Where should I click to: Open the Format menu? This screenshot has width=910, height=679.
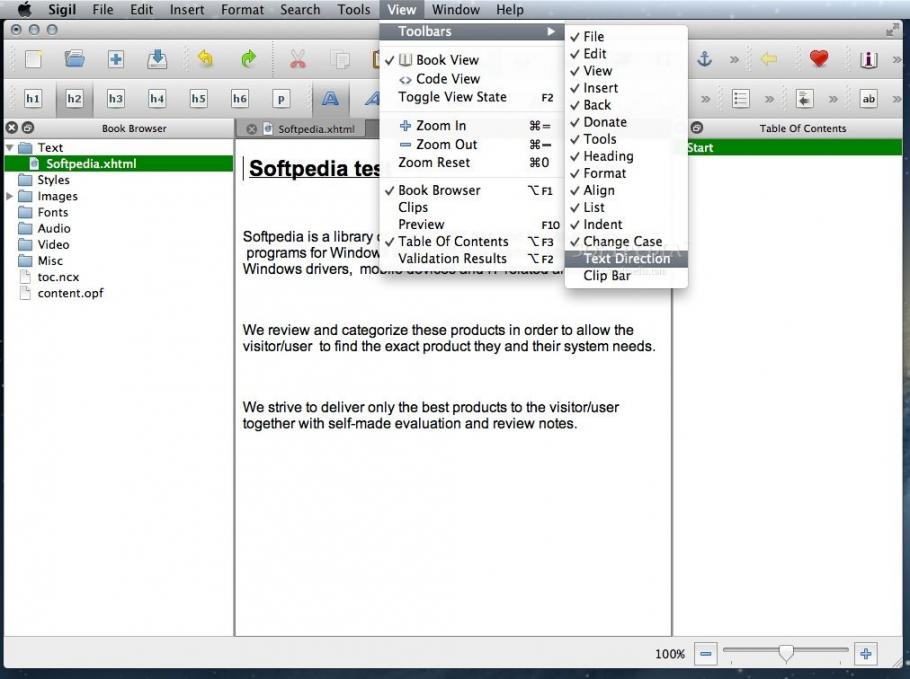(x=242, y=10)
